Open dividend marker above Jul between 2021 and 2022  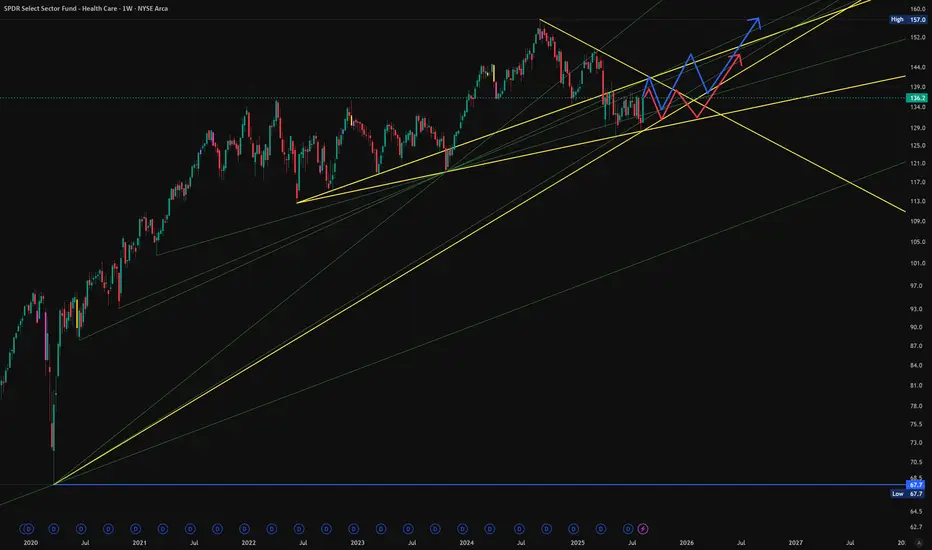click(x=190, y=529)
